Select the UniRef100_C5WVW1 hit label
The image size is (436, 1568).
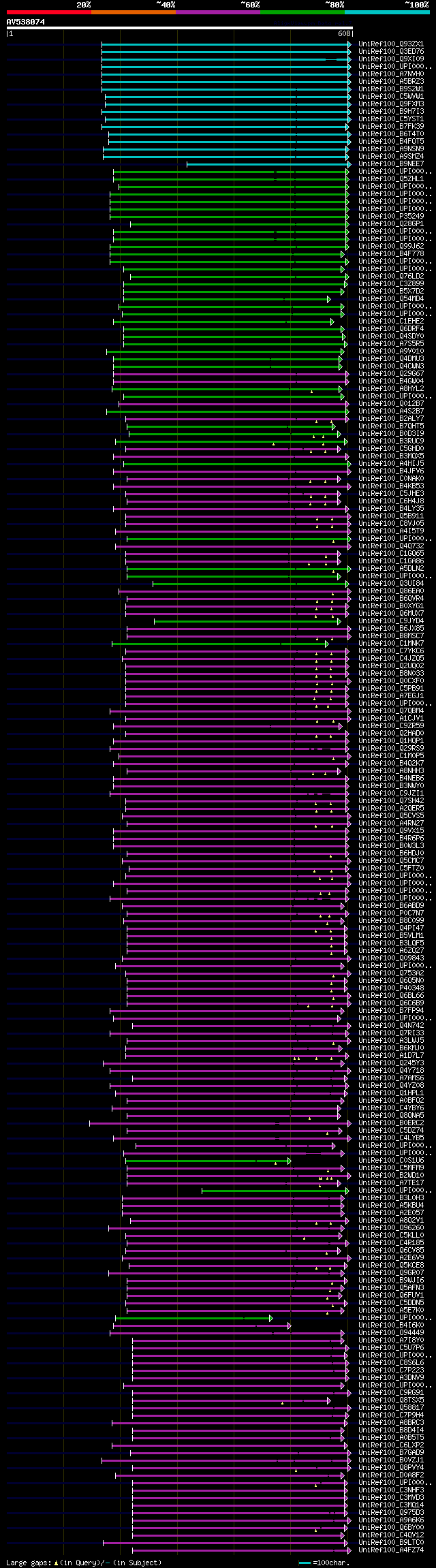coord(391,97)
